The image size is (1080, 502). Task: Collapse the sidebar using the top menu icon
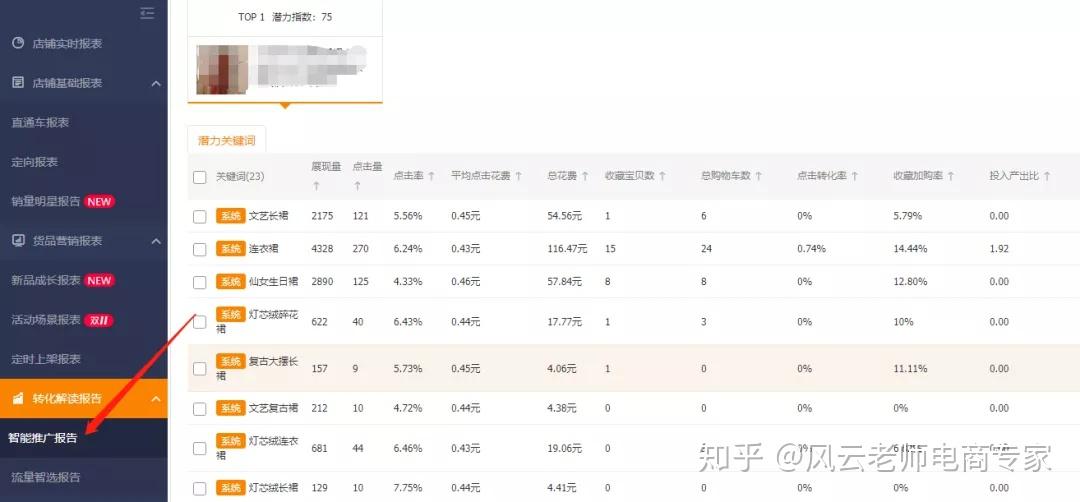coord(147,12)
